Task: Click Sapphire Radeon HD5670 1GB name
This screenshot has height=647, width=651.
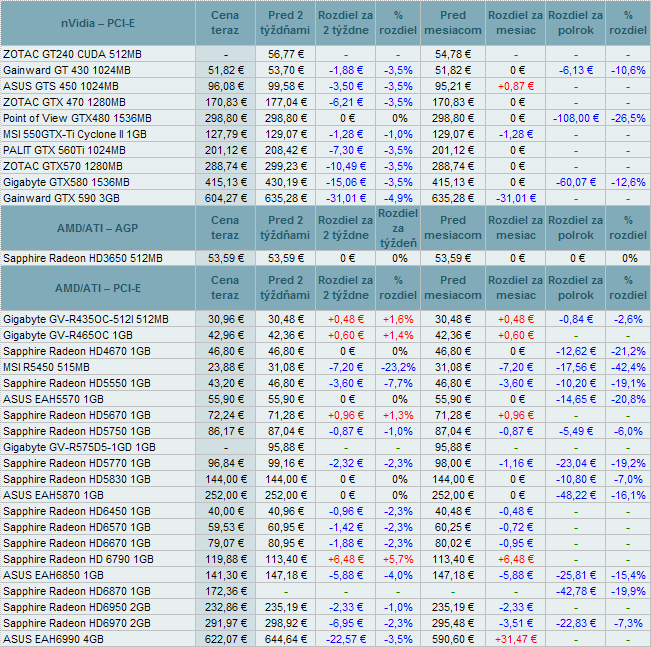Action: 77,415
